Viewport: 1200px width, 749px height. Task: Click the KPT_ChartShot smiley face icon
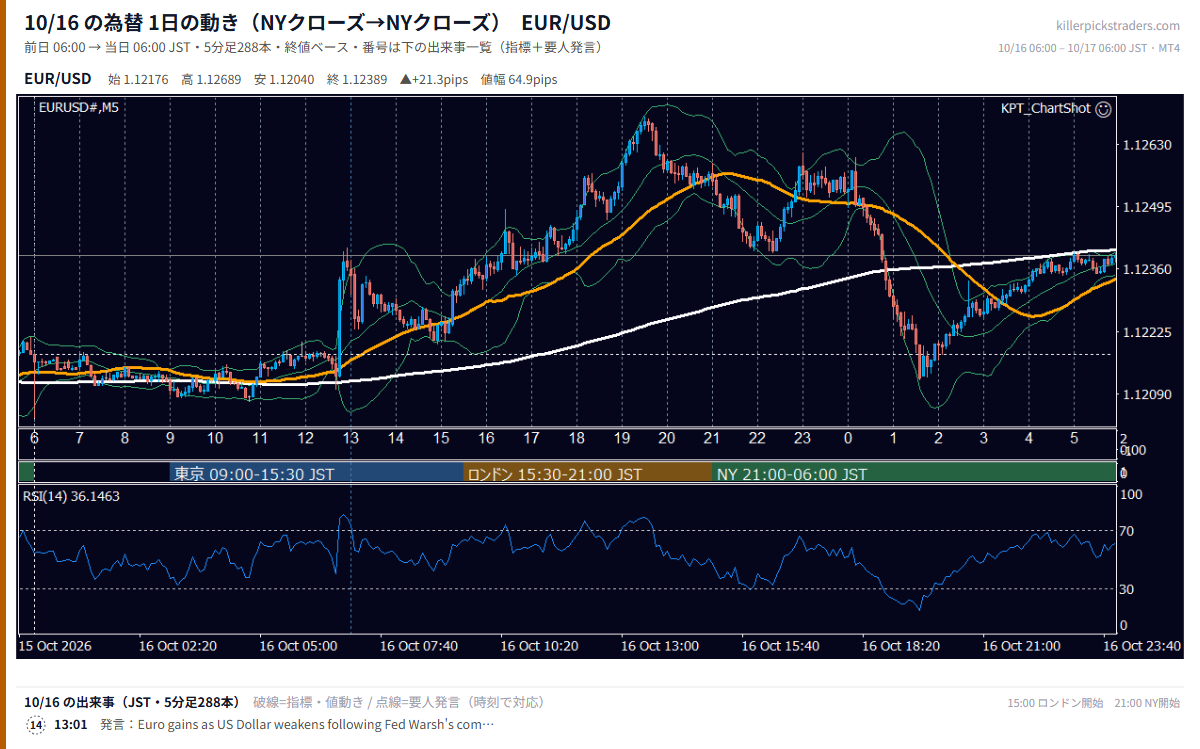point(1103,109)
